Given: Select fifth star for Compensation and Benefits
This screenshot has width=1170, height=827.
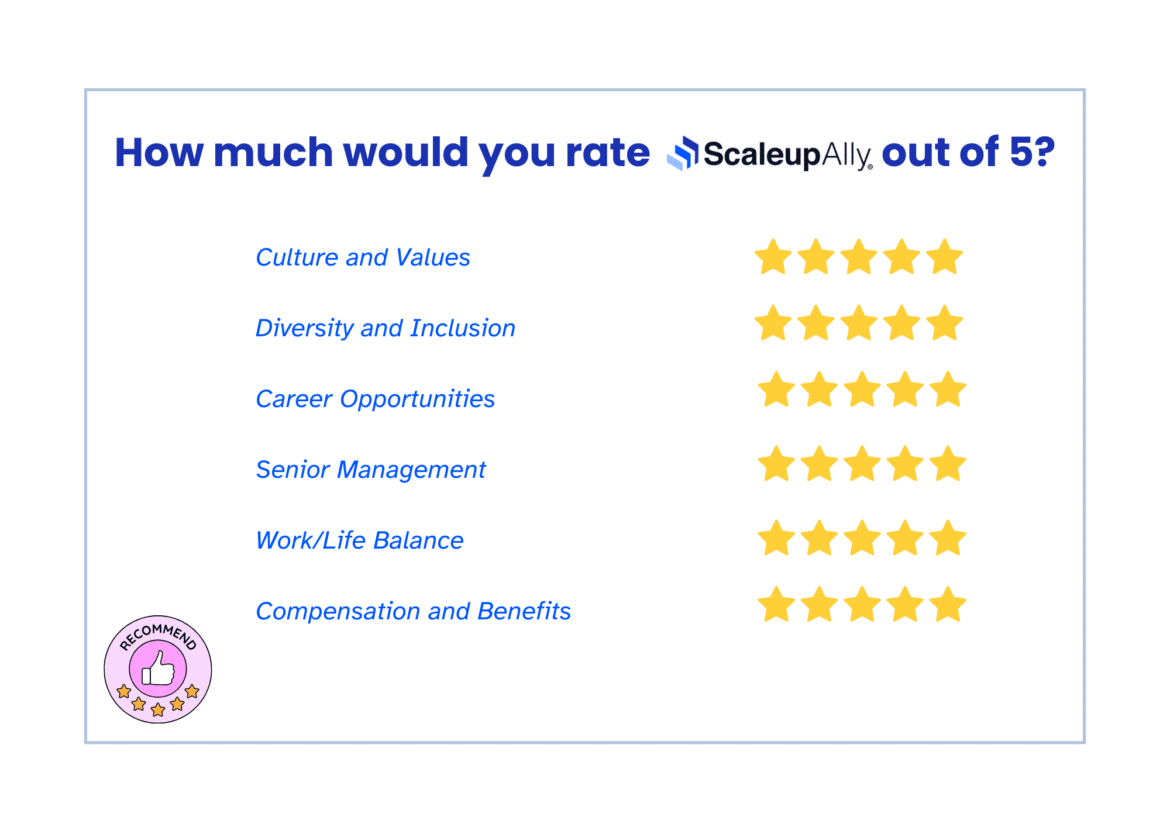Looking at the screenshot, I should pyautogui.click(x=948, y=605).
